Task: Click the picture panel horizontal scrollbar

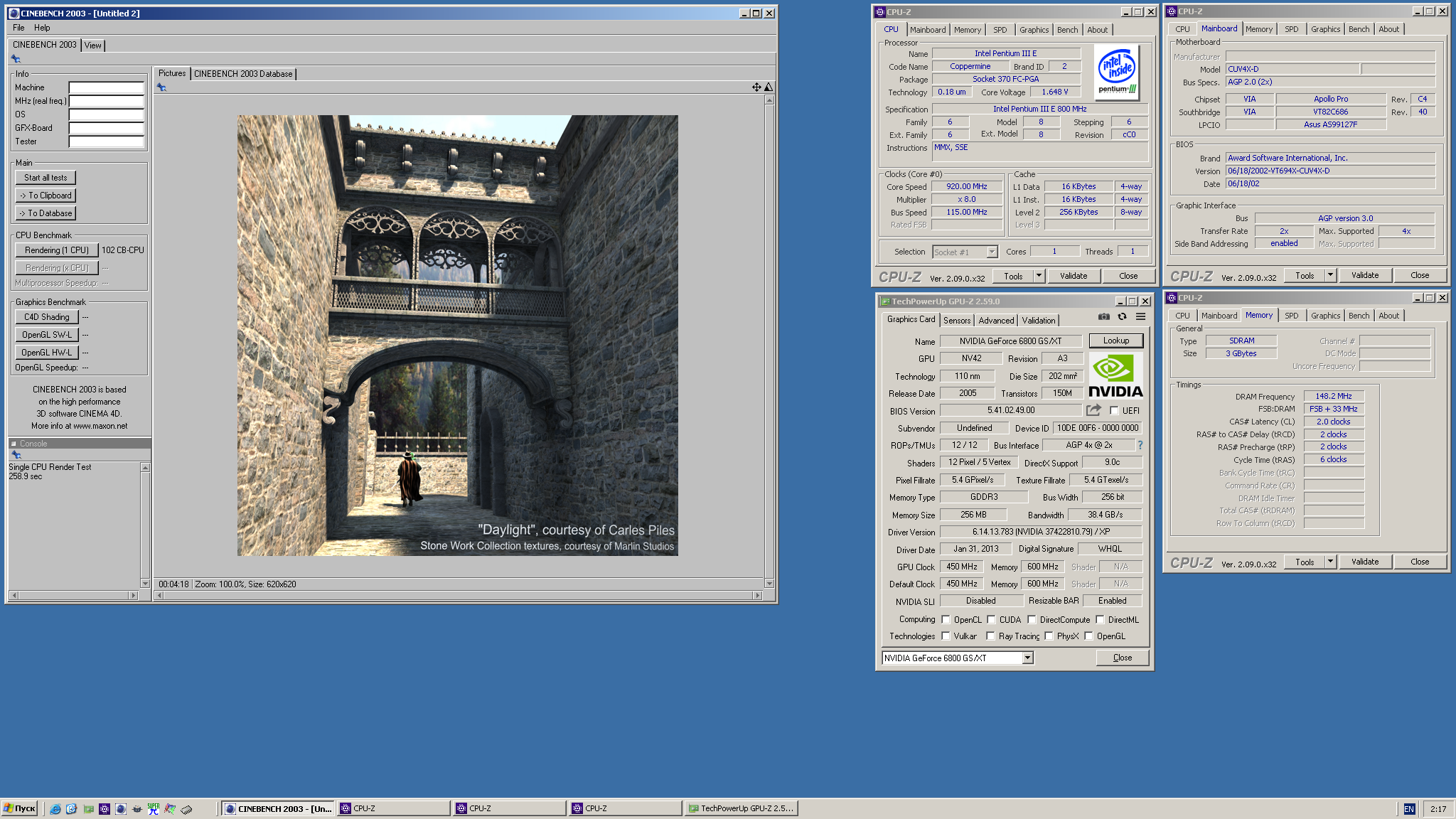Action: coord(459,596)
